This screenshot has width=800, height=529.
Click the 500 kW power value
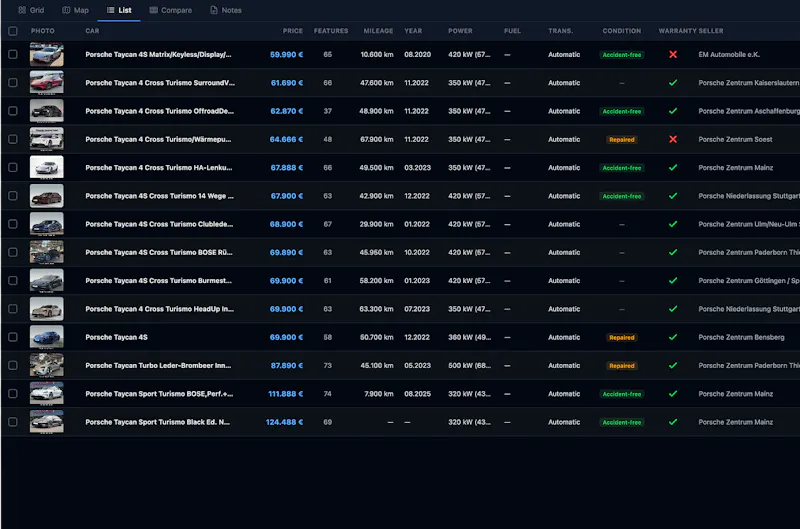(x=469, y=366)
